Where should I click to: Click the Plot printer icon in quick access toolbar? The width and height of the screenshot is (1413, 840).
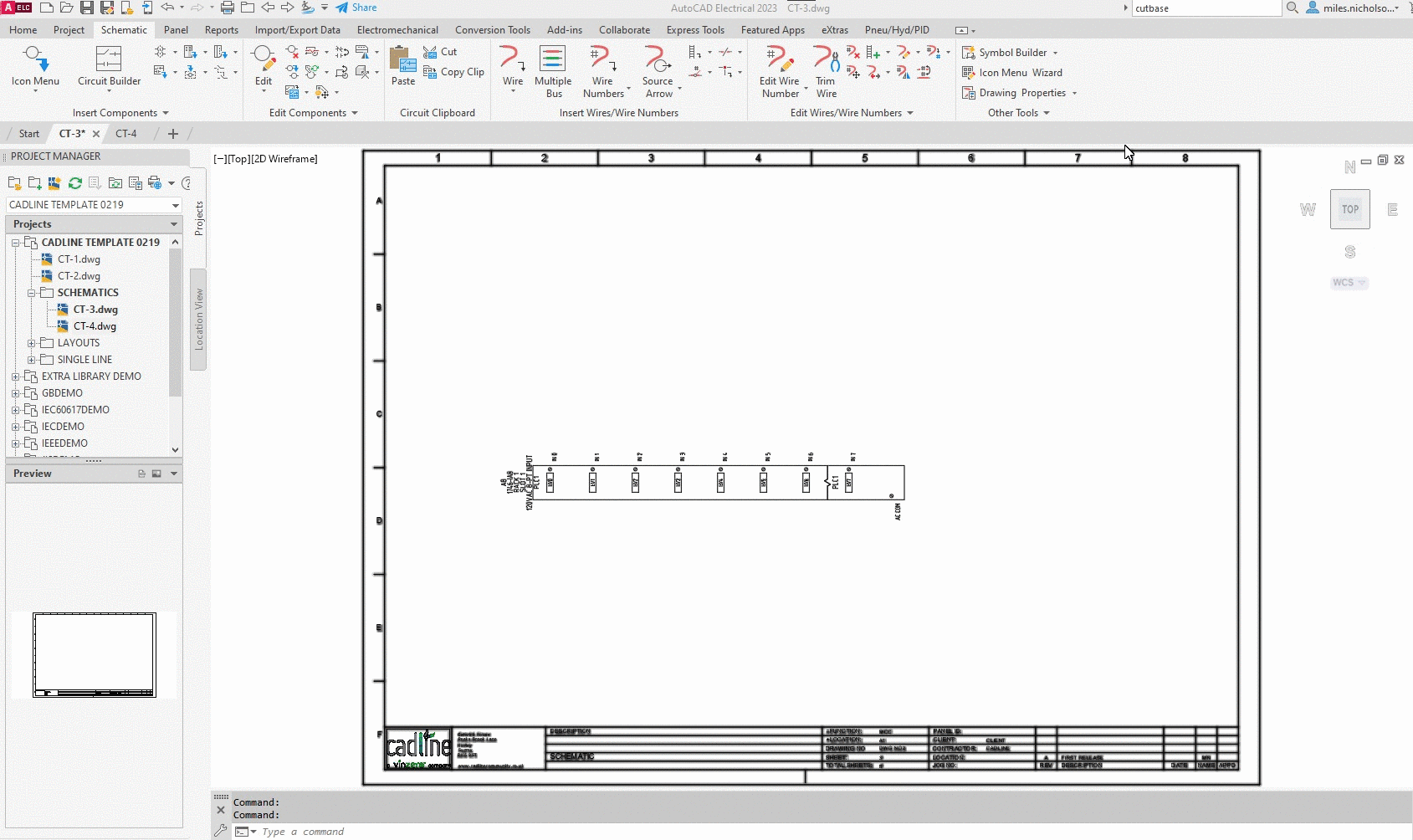[227, 8]
